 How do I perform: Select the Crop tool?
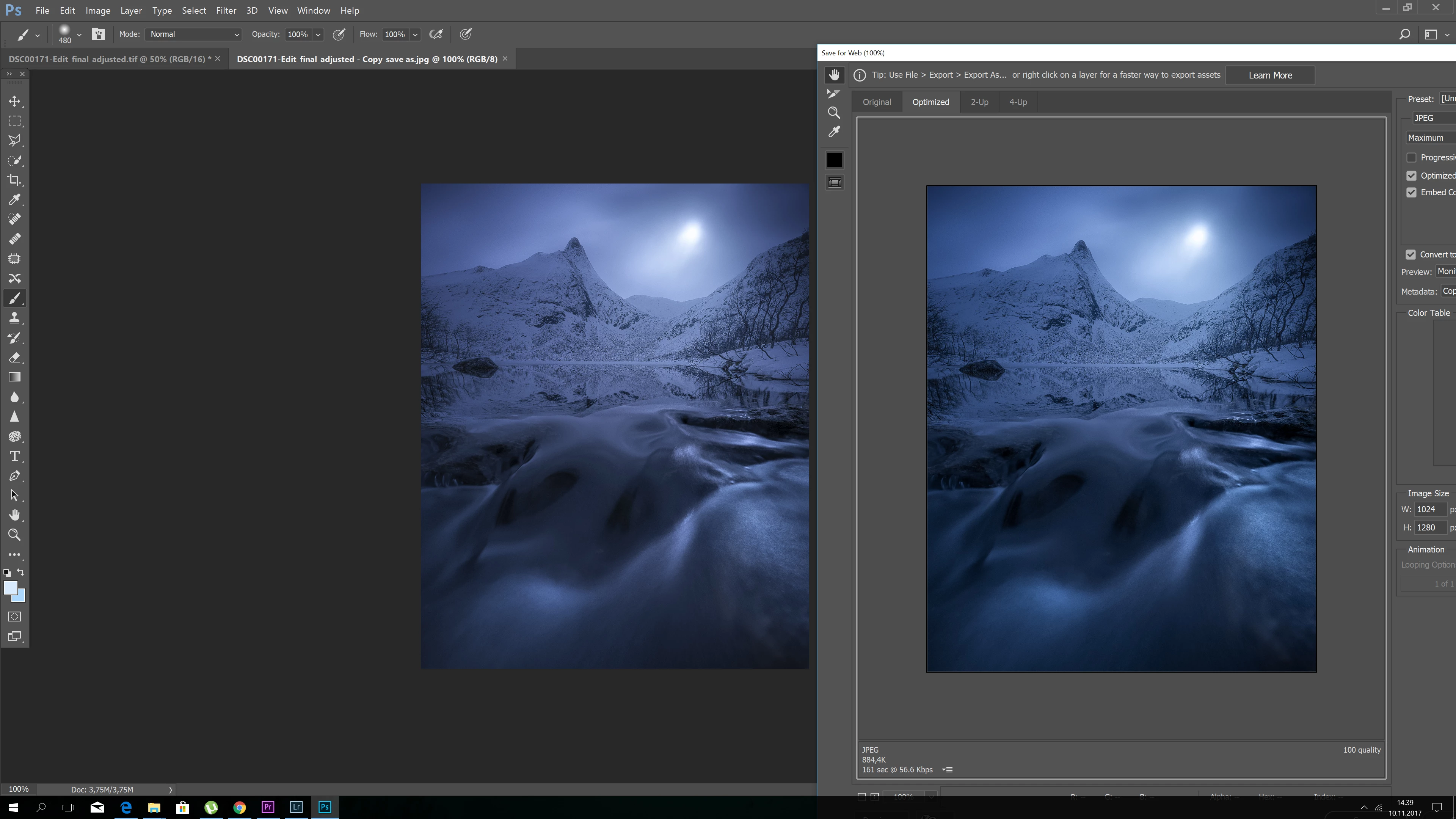click(15, 180)
